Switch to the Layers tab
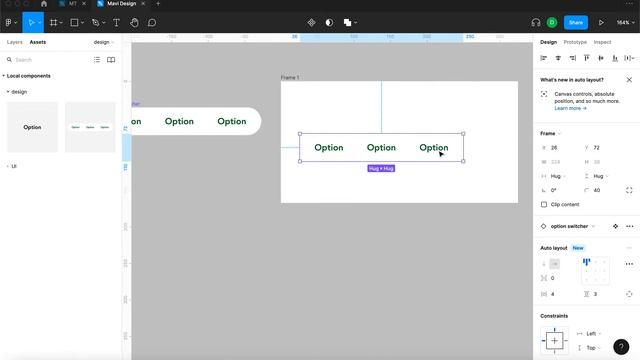The width and height of the screenshot is (640, 360). pyautogui.click(x=14, y=42)
